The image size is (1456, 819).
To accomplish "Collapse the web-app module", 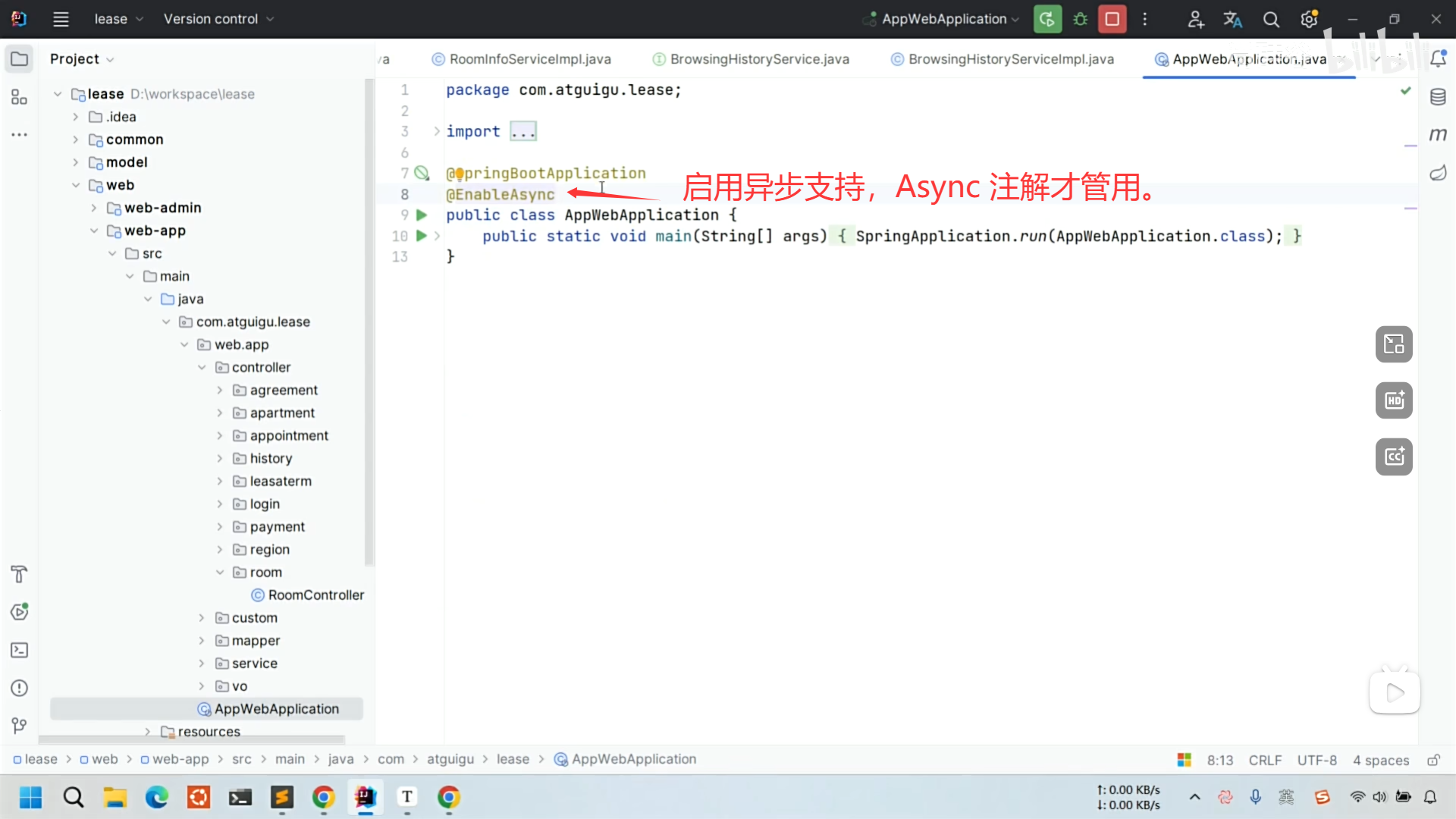I will [94, 231].
